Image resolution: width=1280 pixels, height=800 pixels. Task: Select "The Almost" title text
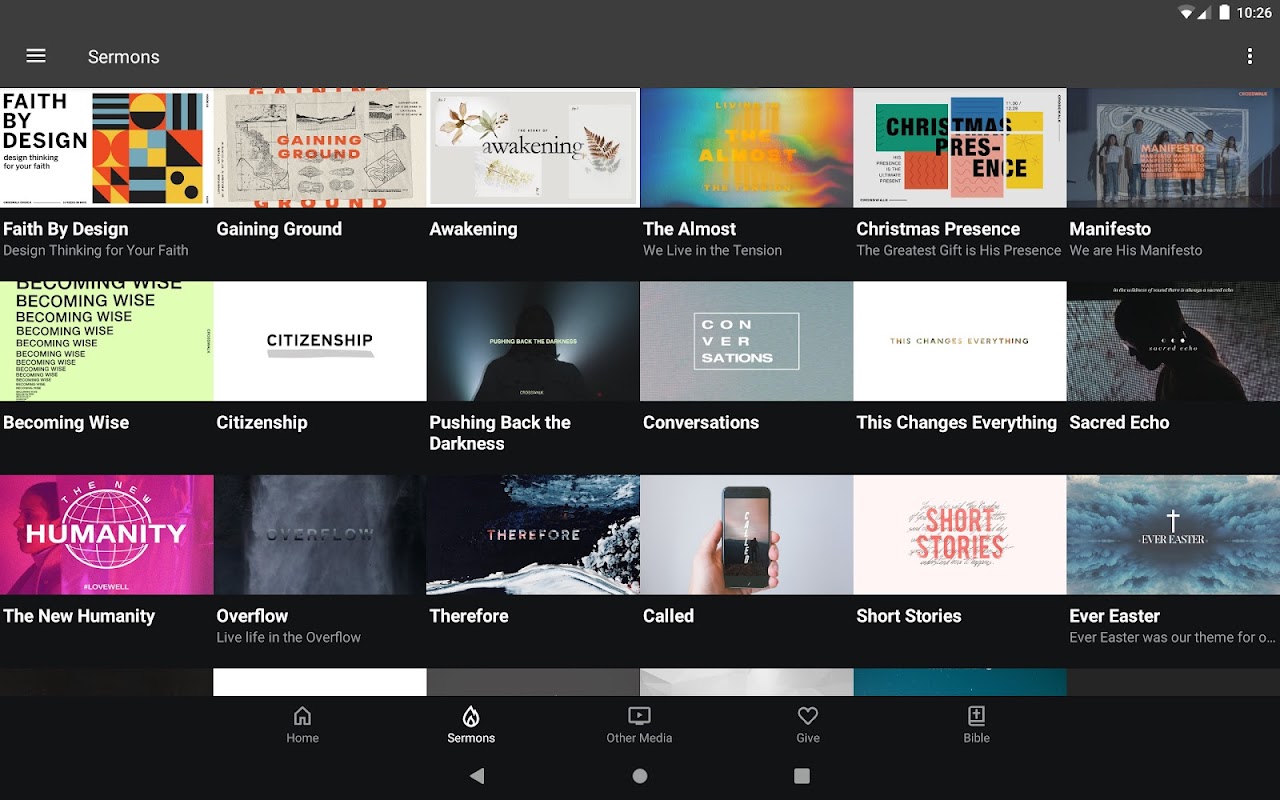coord(690,229)
